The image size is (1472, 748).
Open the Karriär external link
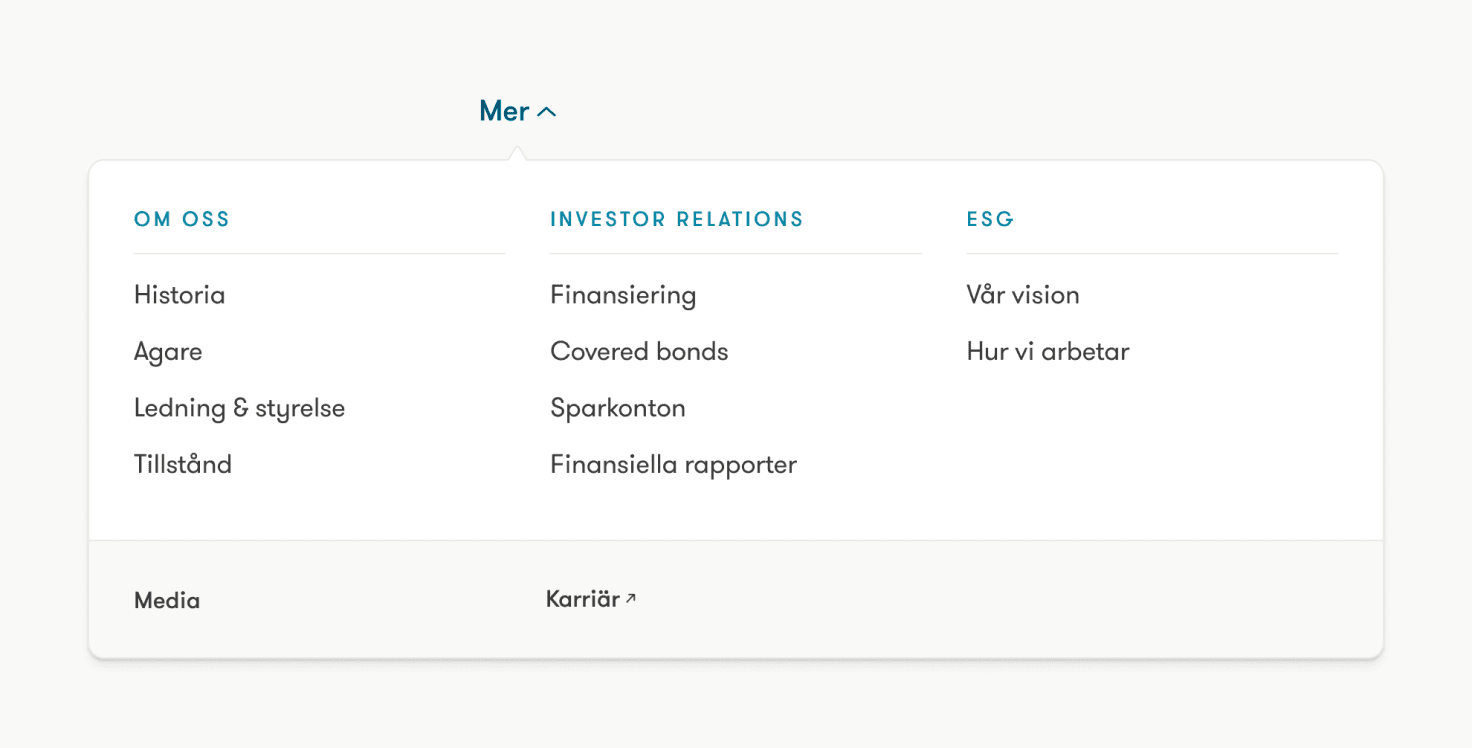(583, 599)
